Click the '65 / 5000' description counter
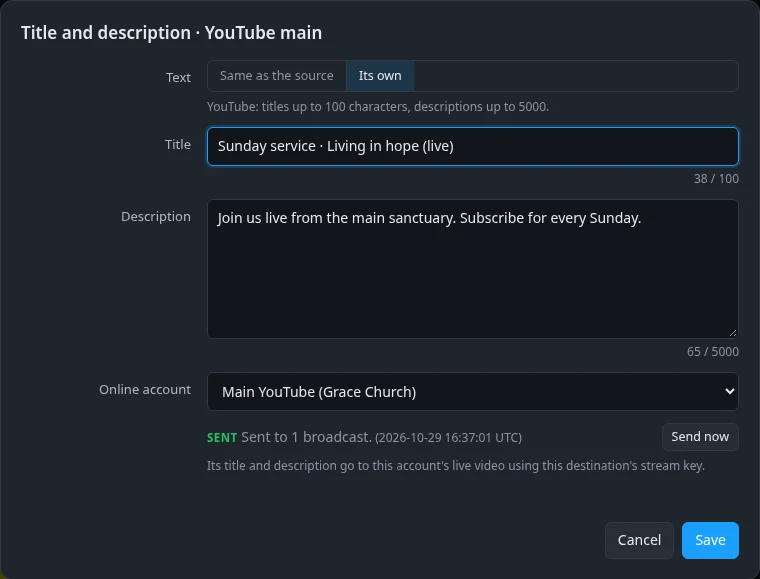760x579 pixels. click(x=712, y=352)
